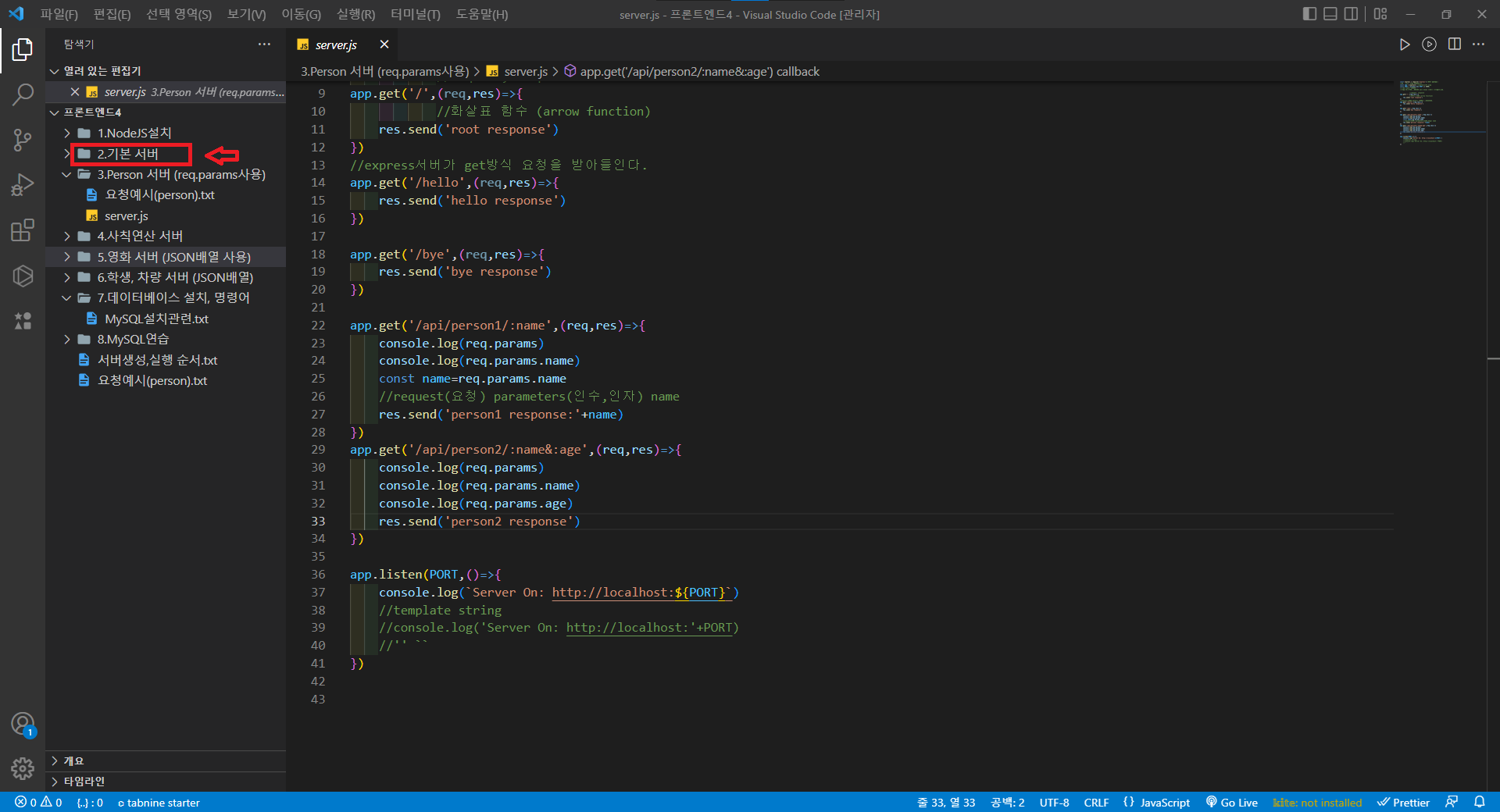
Task: Open the 파일(F) menu
Action: 59,14
